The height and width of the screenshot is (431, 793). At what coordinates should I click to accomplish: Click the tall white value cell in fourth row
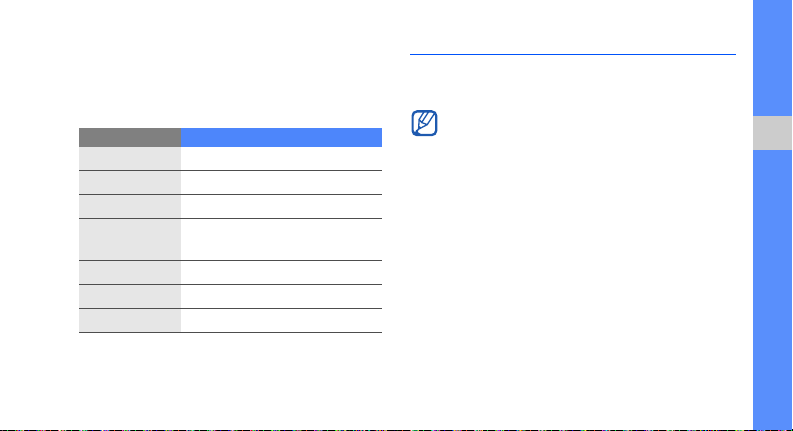pos(281,239)
